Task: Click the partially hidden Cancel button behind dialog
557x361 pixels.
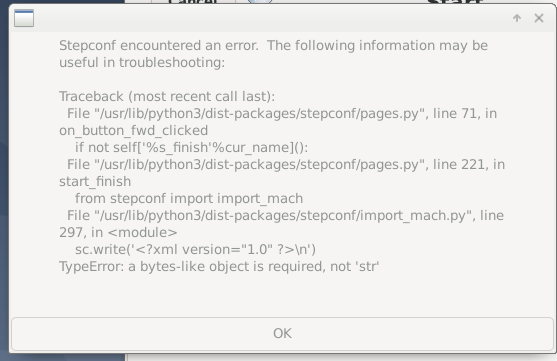Action: click(193, 2)
